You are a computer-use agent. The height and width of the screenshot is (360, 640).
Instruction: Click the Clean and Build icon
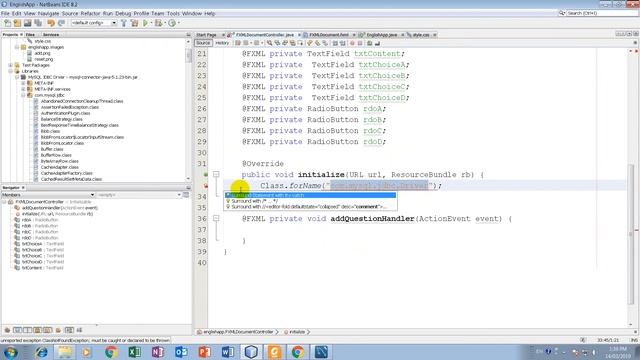coord(134,23)
